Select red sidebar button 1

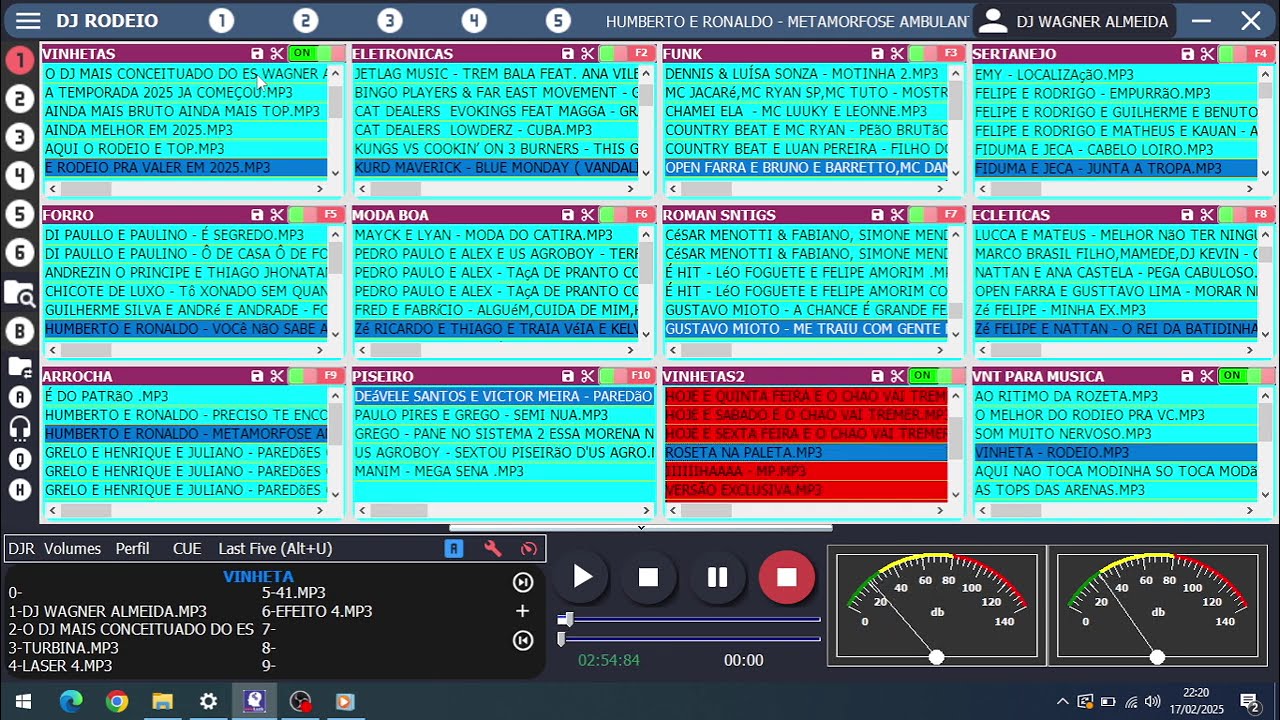pyautogui.click(x=20, y=60)
